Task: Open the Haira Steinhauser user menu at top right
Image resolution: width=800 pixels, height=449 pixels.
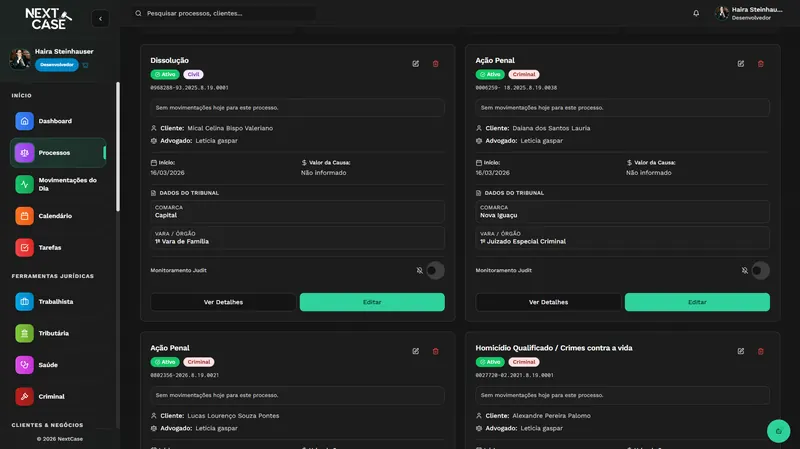Action: 749,13
